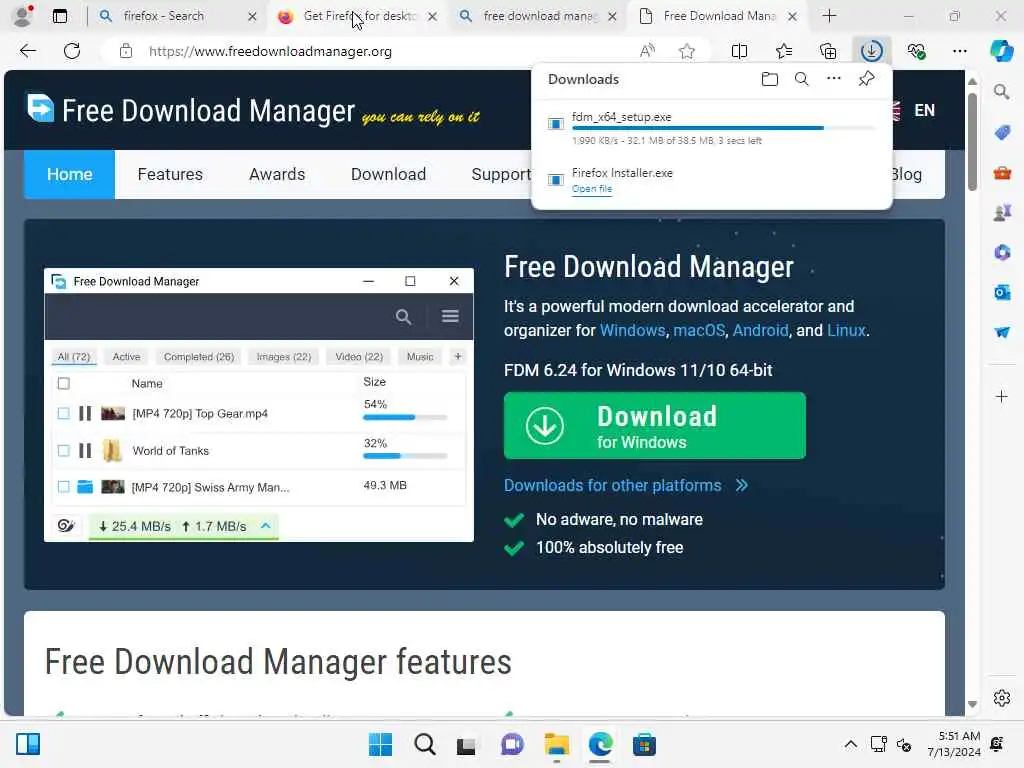Open the Home menu item on the site

coord(69,174)
